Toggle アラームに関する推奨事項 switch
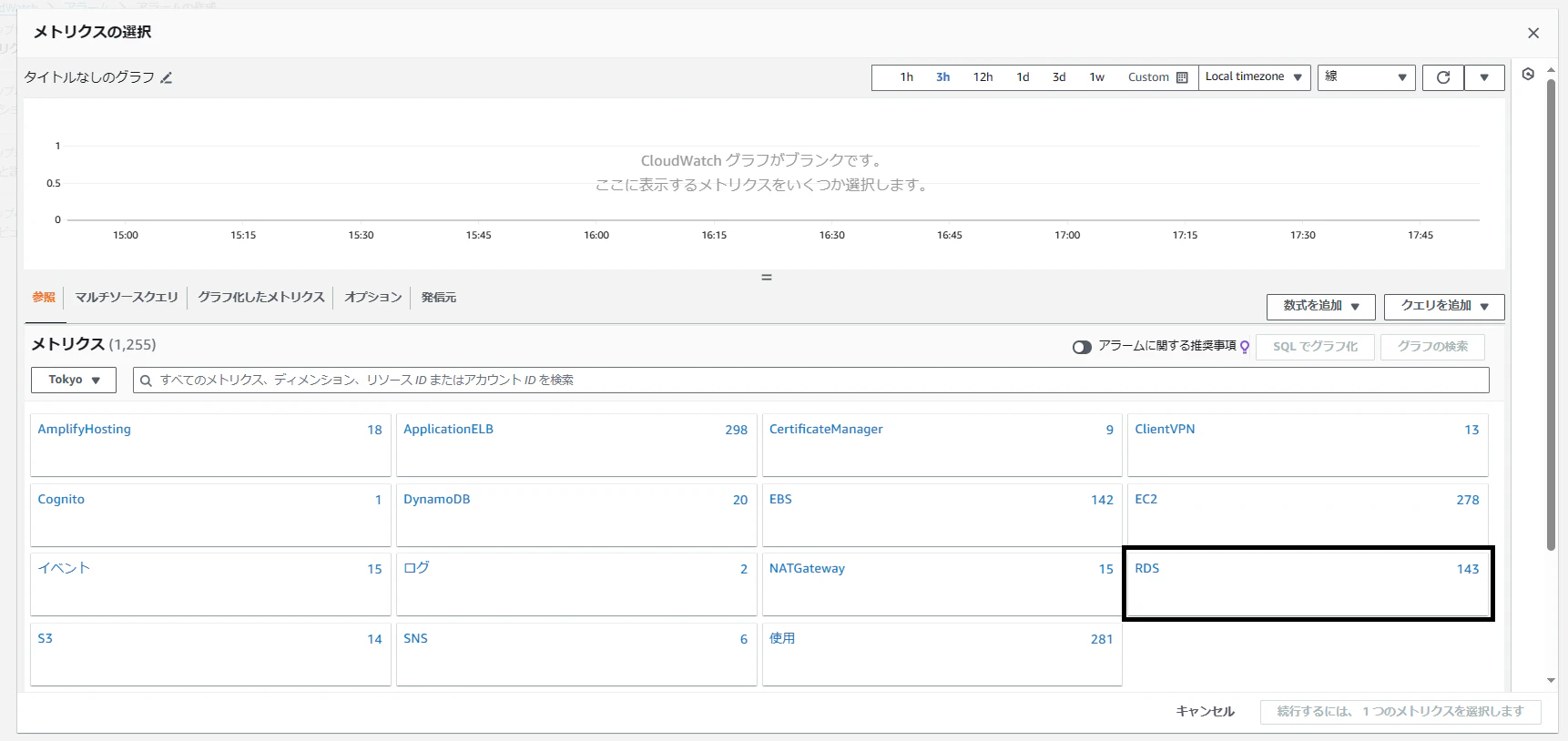Screen dimensions: 1568x741 pos(1082,347)
